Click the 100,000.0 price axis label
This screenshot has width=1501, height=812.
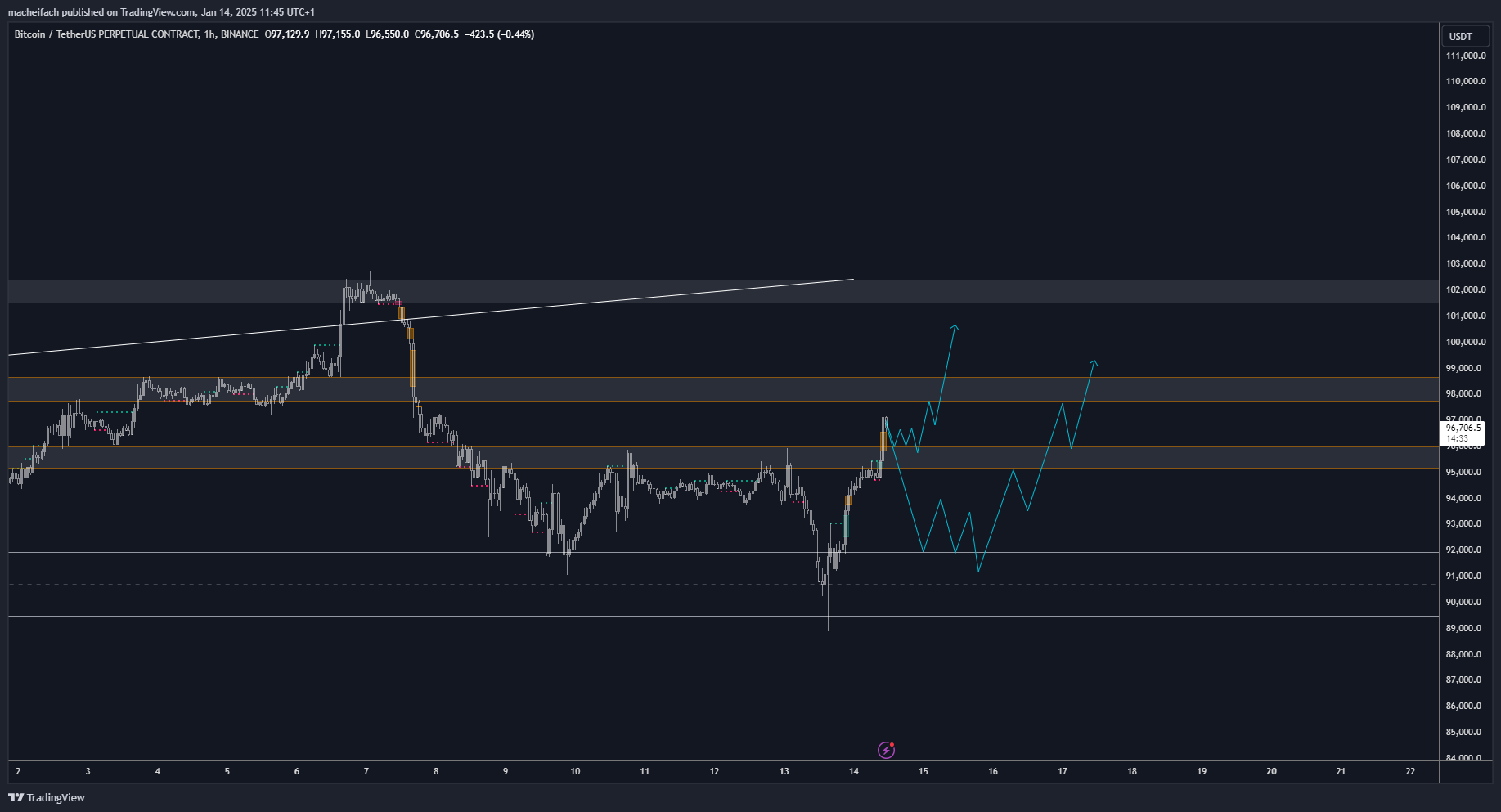pos(1465,342)
